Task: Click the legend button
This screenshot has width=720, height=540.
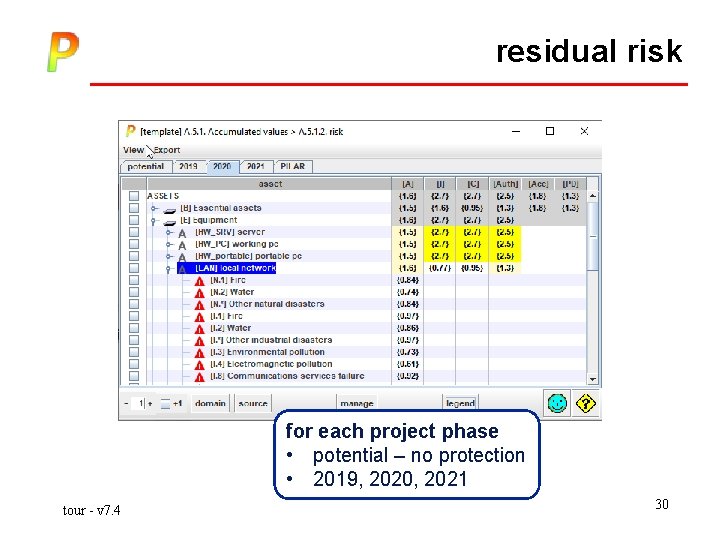Action: 460,404
